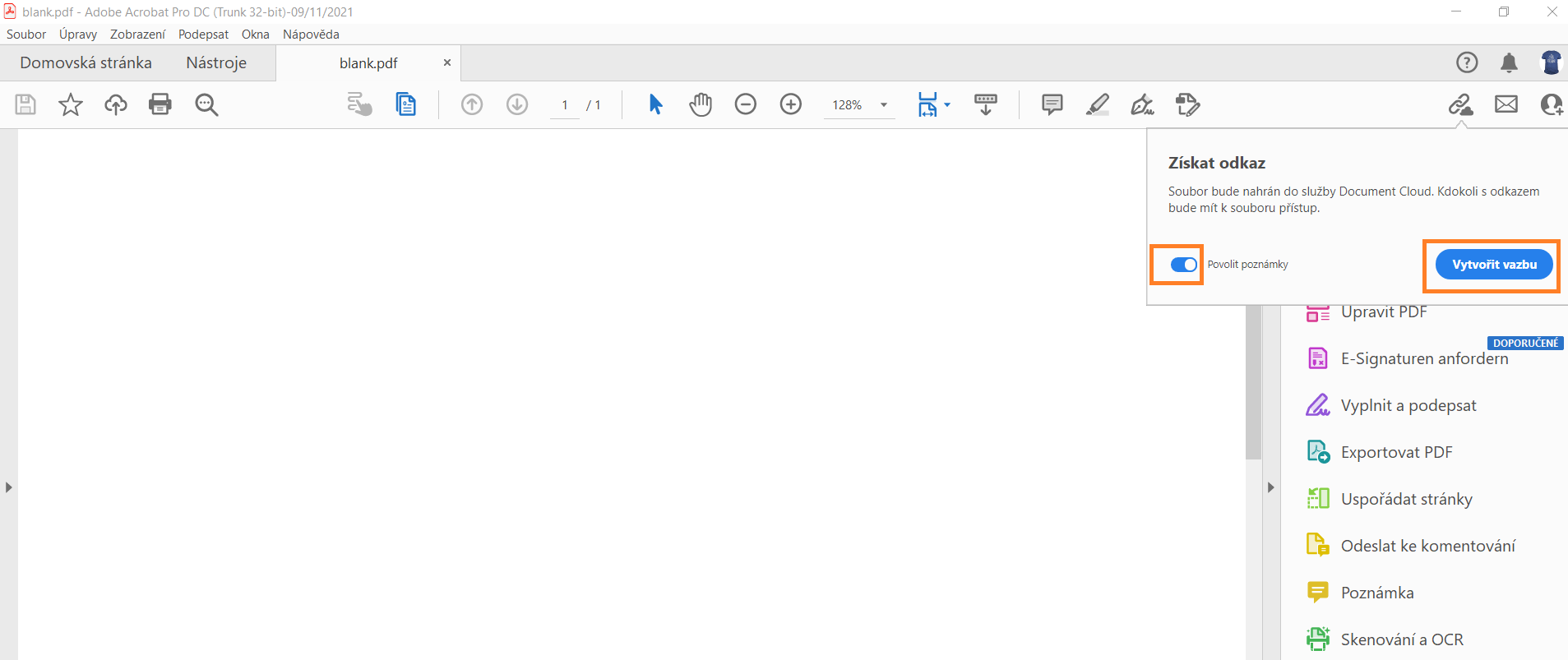
Task: Click the zoom out minus icon
Action: 746,104
